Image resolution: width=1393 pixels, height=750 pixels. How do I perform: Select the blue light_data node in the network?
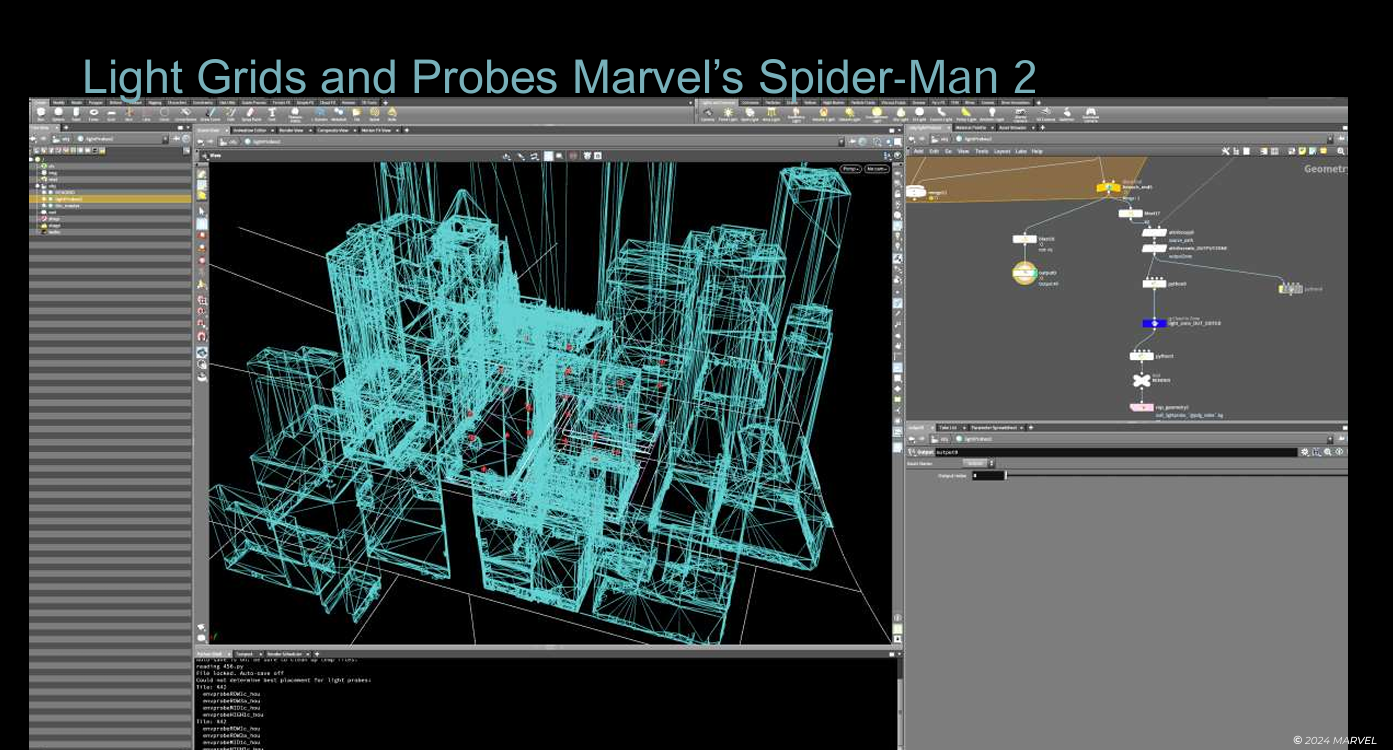1153,323
